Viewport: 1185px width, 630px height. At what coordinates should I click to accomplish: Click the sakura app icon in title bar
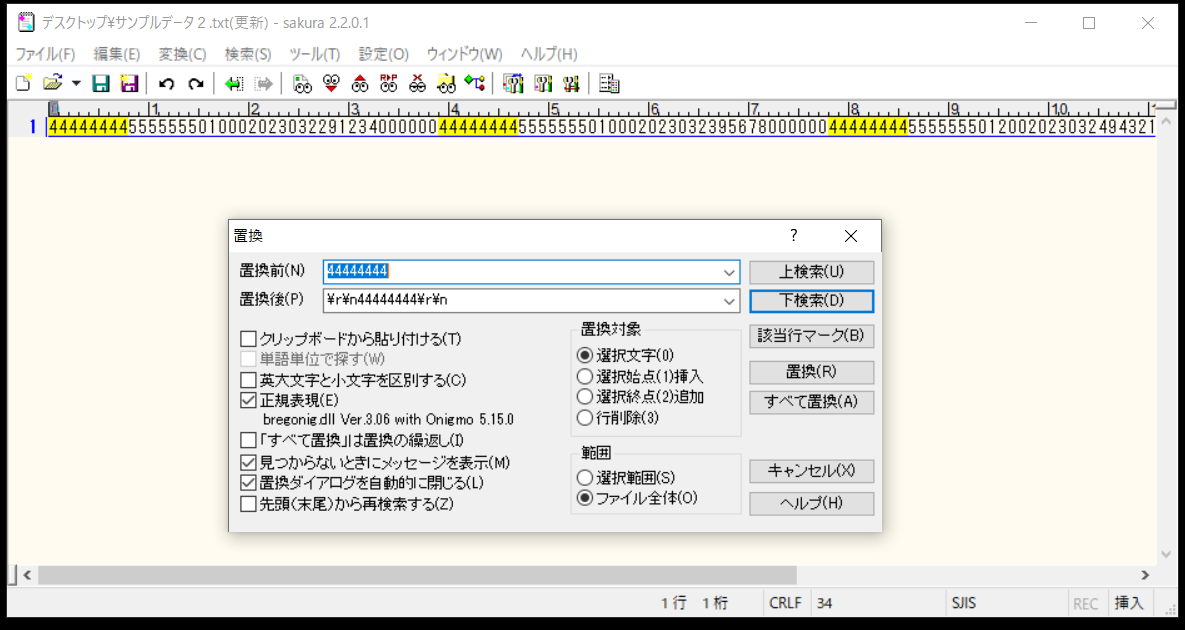[26, 23]
